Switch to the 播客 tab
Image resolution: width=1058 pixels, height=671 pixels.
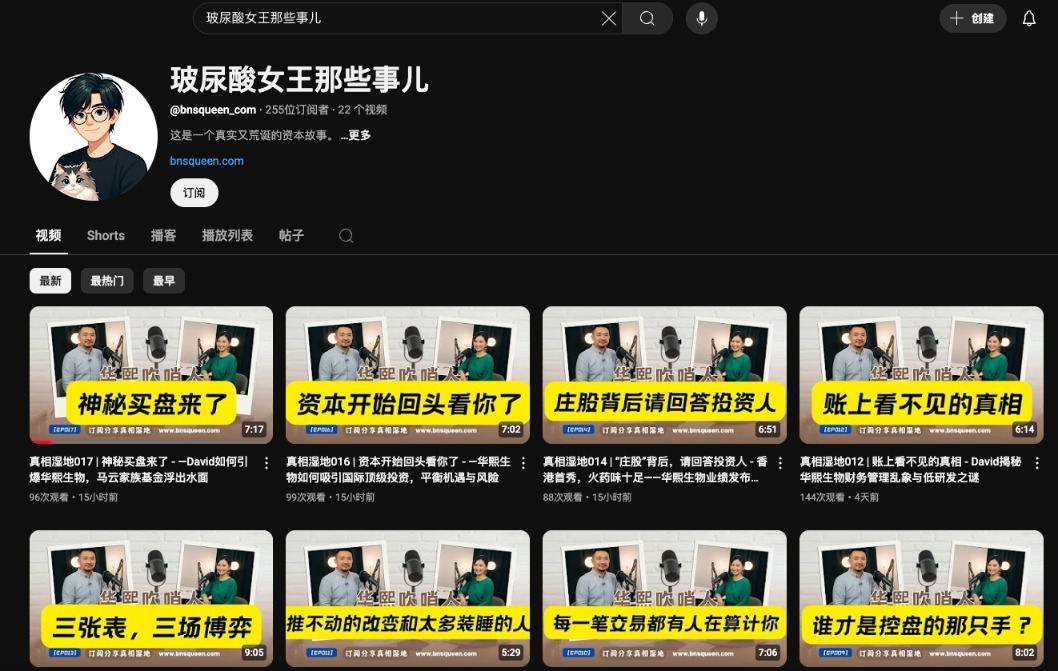163,236
